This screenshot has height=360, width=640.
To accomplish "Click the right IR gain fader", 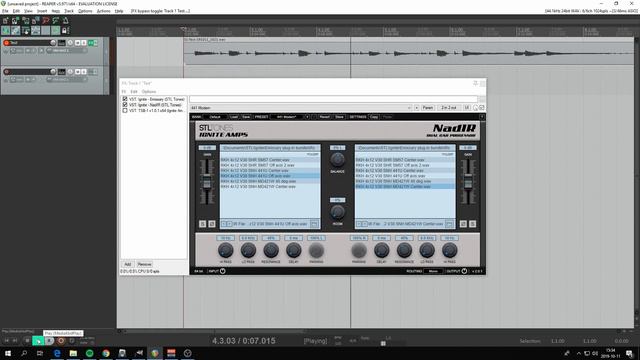I will pyautogui.click(x=468, y=182).
